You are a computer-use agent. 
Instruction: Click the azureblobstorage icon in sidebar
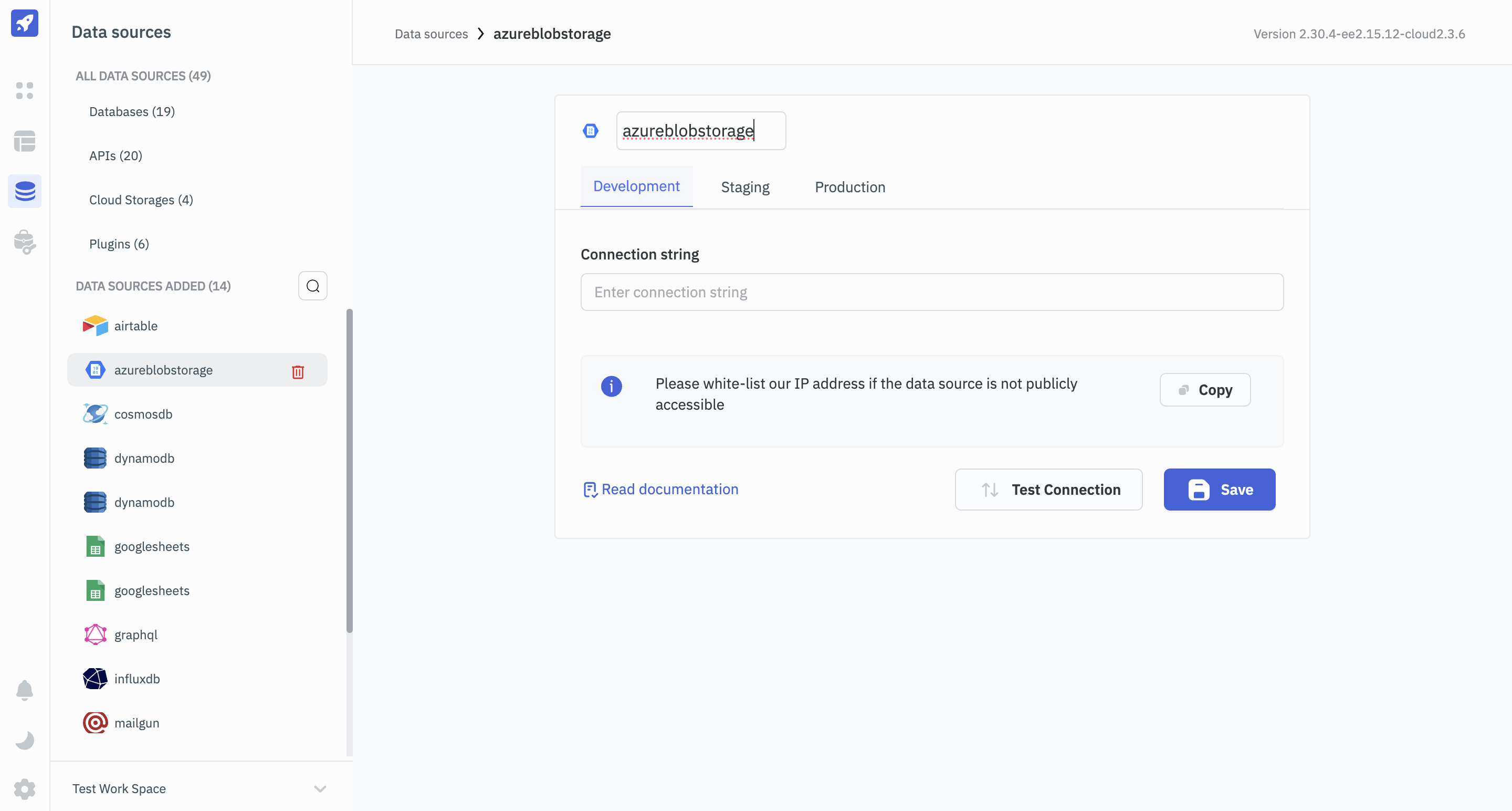pos(95,370)
